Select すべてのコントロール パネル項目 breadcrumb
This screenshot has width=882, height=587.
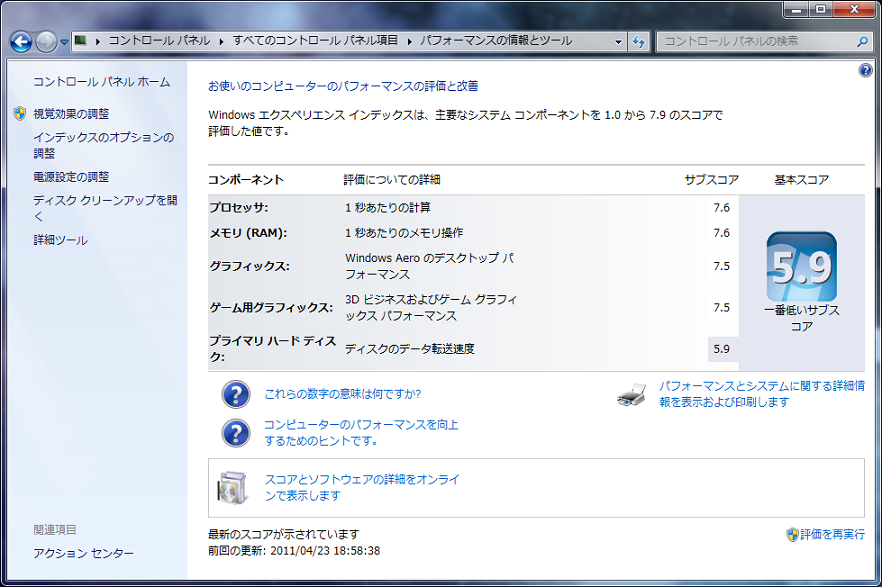(315, 40)
